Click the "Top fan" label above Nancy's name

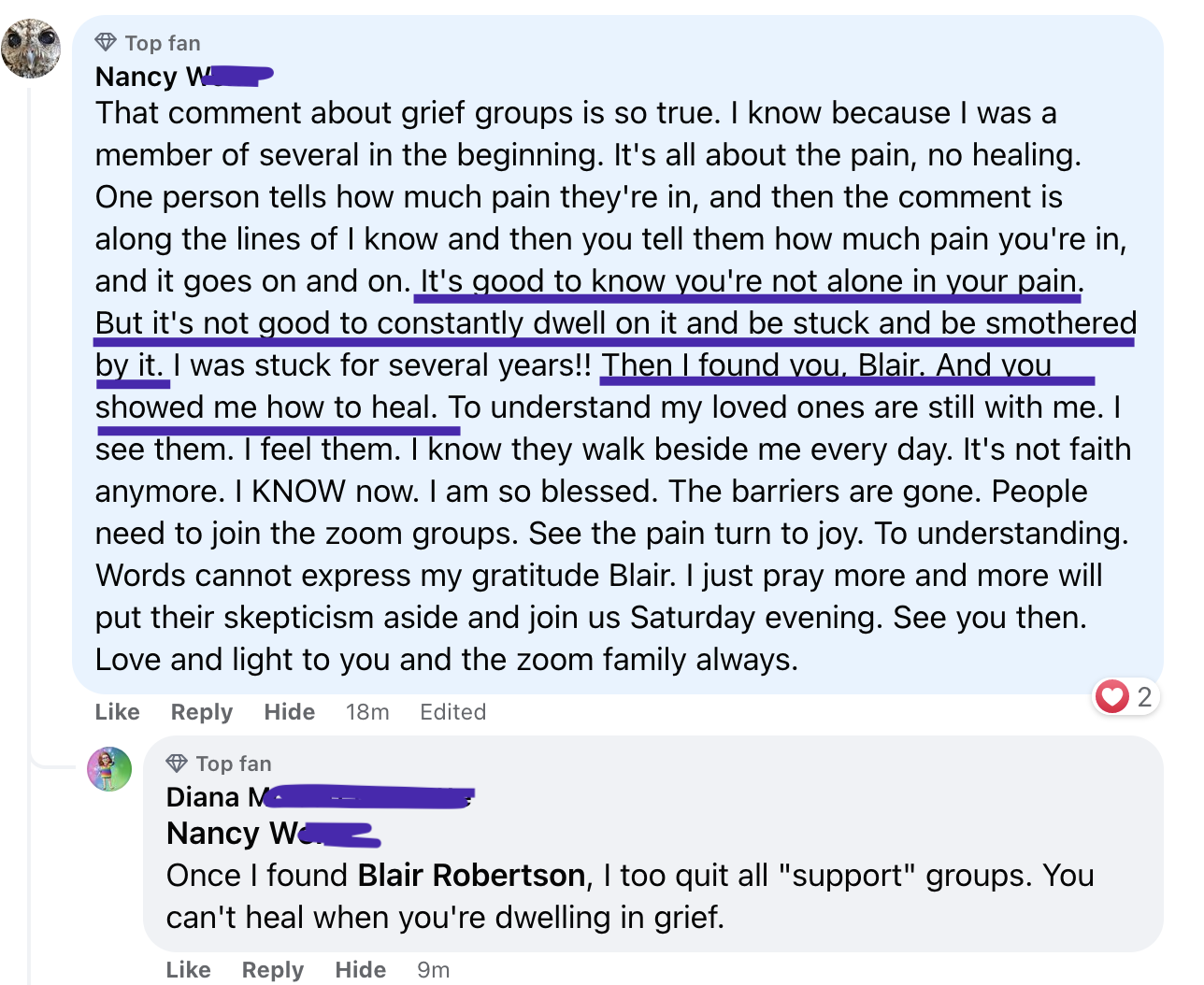point(163,43)
